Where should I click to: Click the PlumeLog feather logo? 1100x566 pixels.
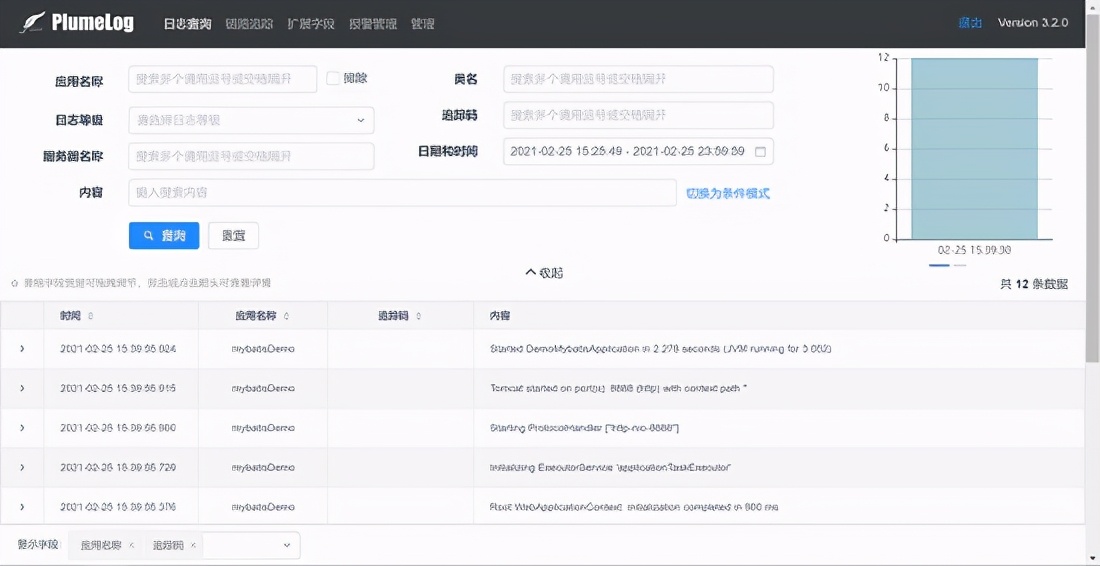(x=32, y=23)
